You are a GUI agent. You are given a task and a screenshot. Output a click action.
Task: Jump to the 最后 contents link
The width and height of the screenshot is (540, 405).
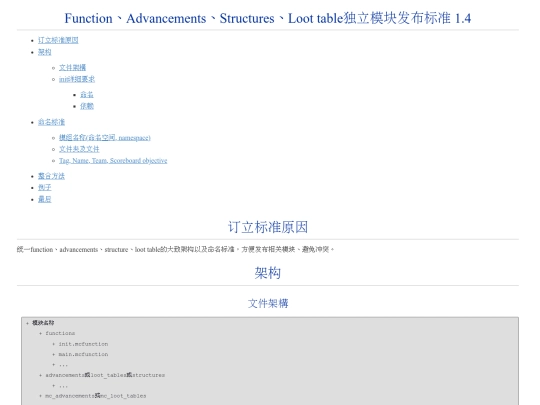[x=44, y=199]
